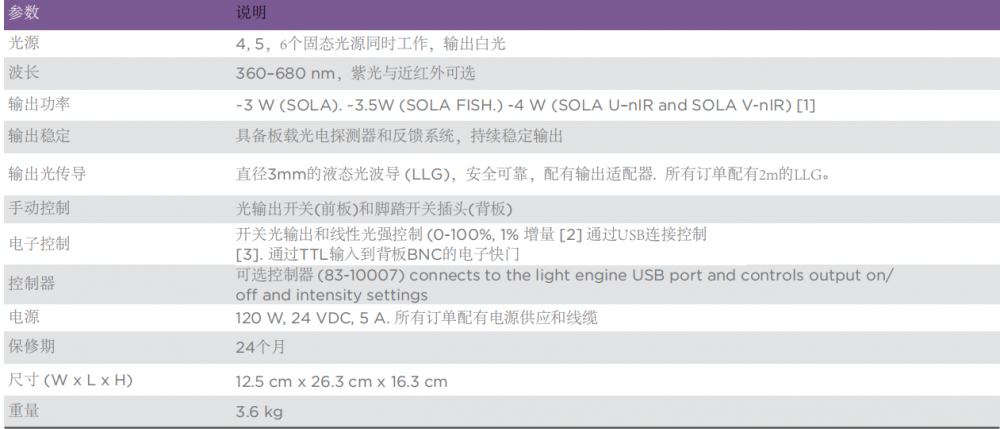The image size is (1000, 429).
Task: Click the 3.6 kg weight value
Action: click(x=259, y=412)
